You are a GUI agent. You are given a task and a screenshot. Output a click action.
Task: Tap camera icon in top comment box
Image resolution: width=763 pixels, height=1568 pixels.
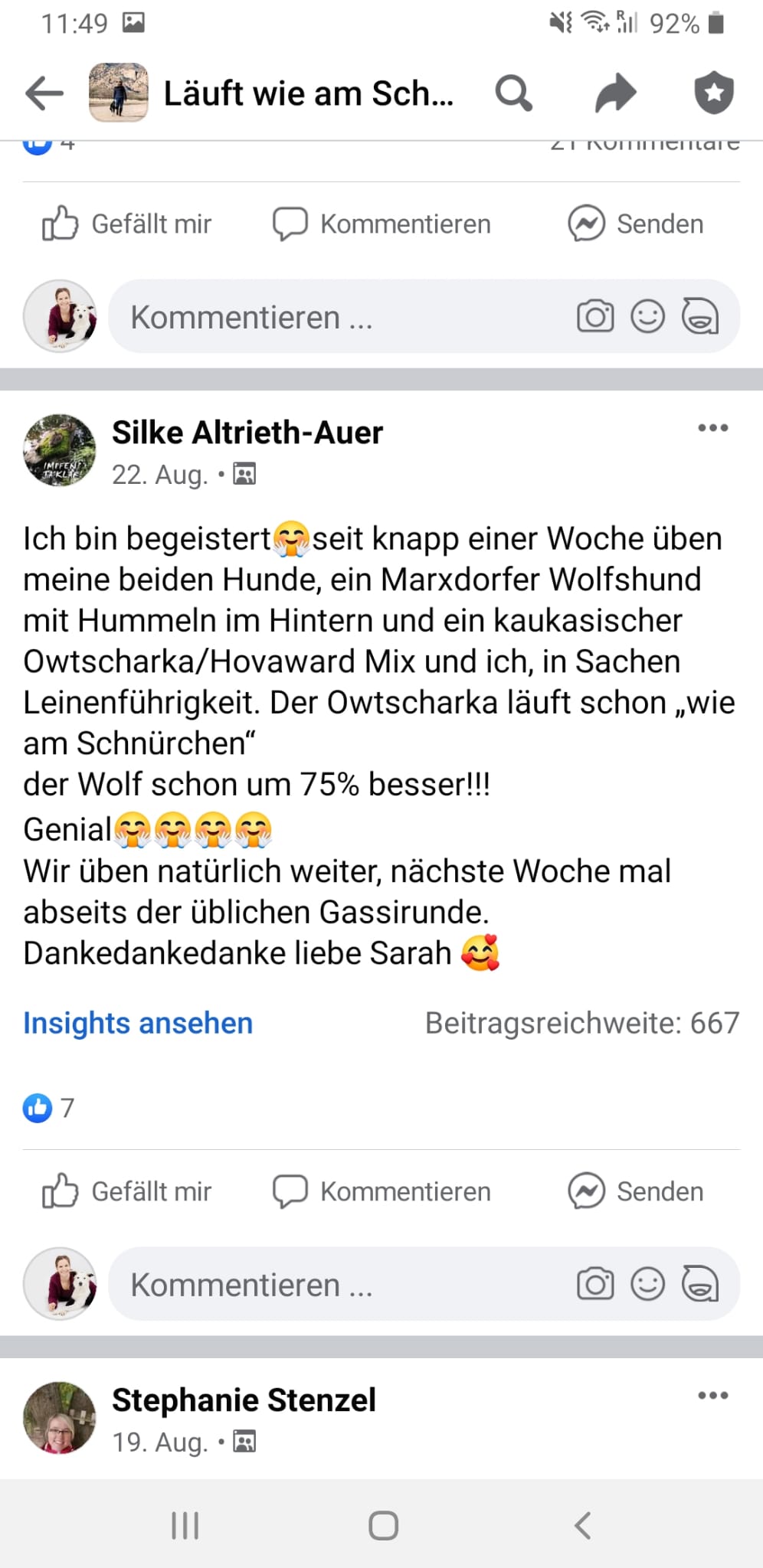[595, 316]
